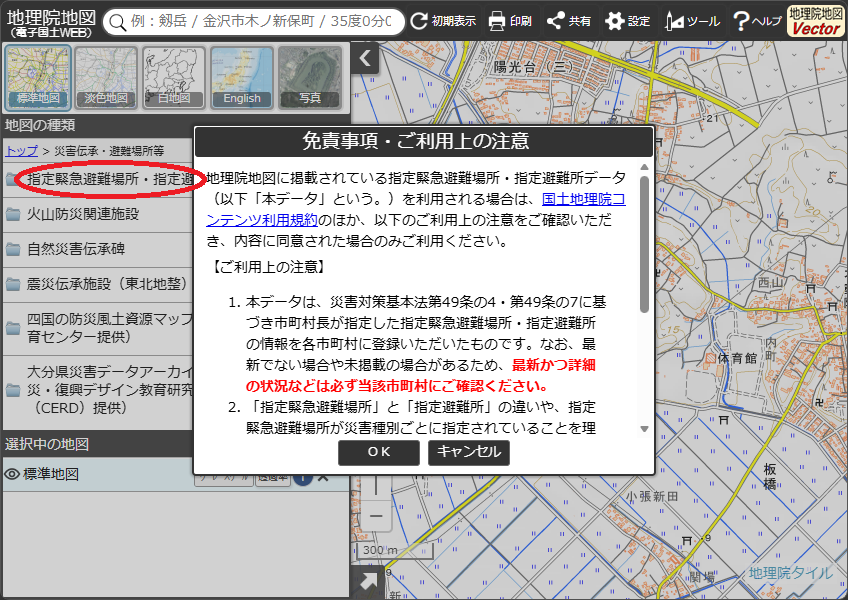
Task: Click the 初期表示 reset view button
Action: click(x=443, y=21)
